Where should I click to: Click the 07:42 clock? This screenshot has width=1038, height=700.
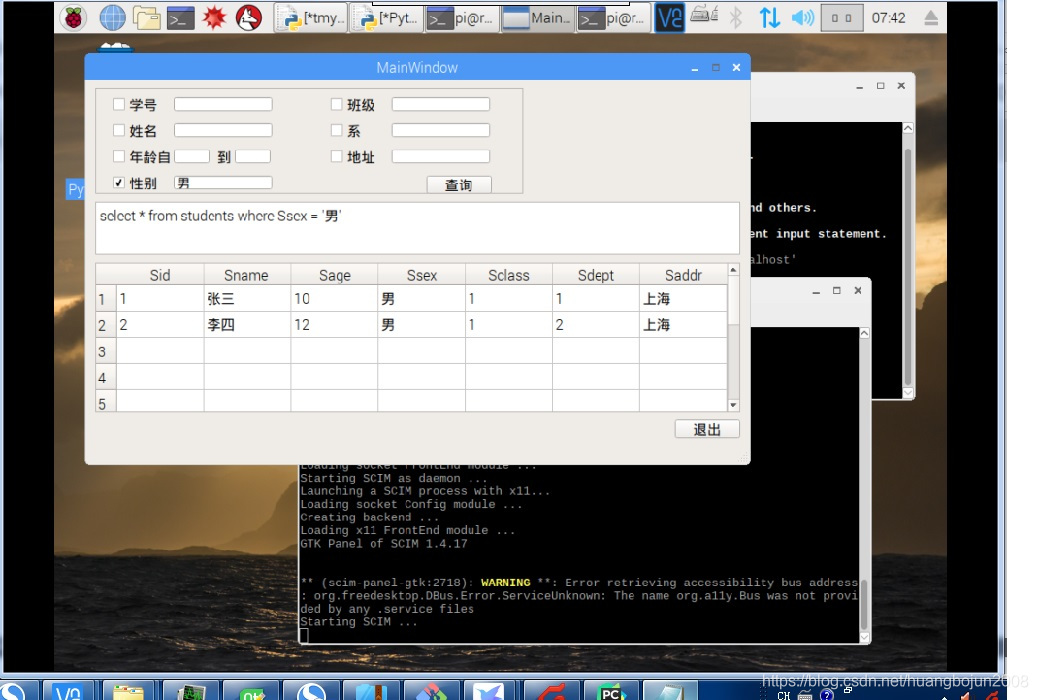pos(888,18)
